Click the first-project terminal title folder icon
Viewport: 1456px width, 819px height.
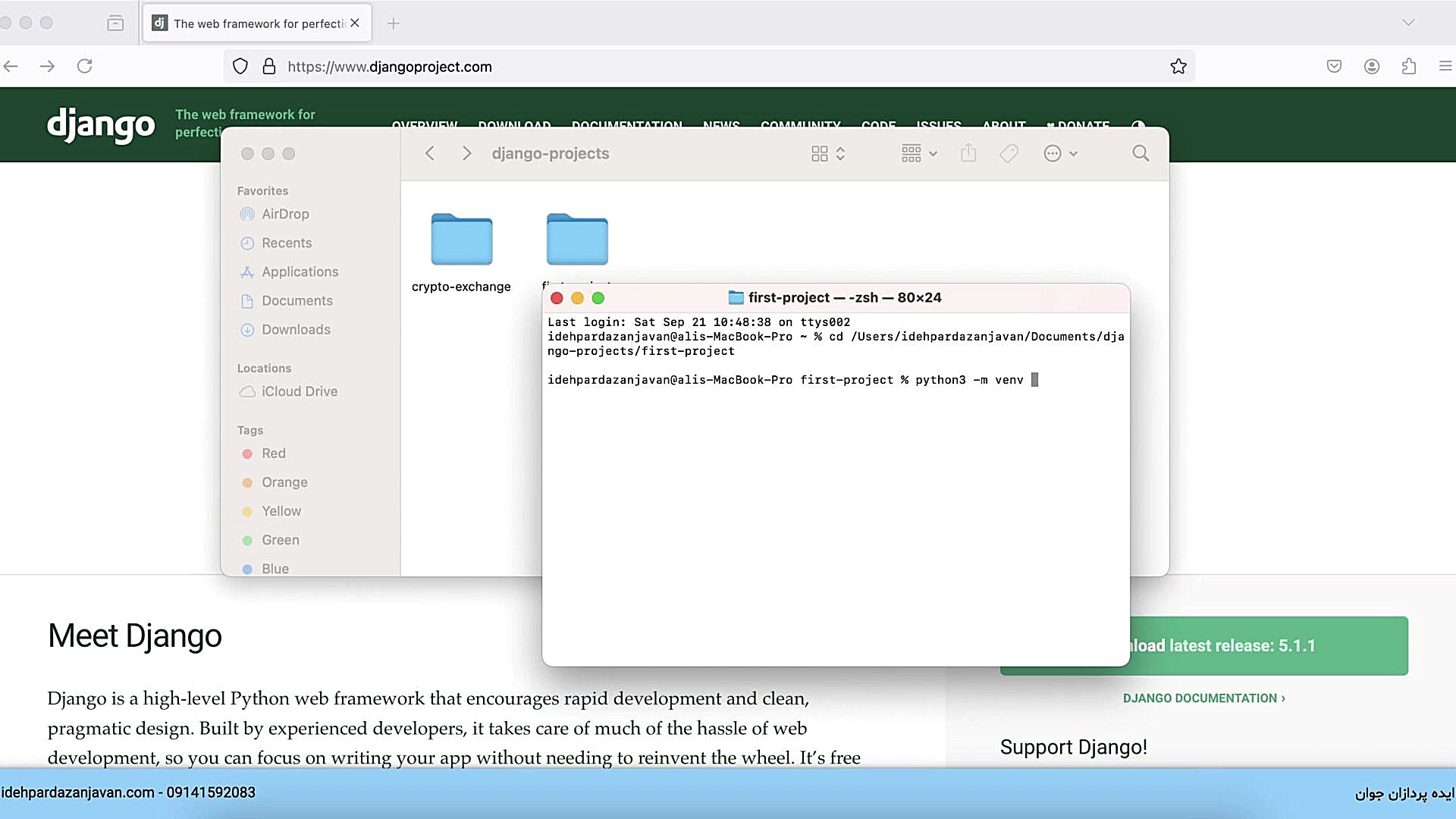pyautogui.click(x=736, y=297)
